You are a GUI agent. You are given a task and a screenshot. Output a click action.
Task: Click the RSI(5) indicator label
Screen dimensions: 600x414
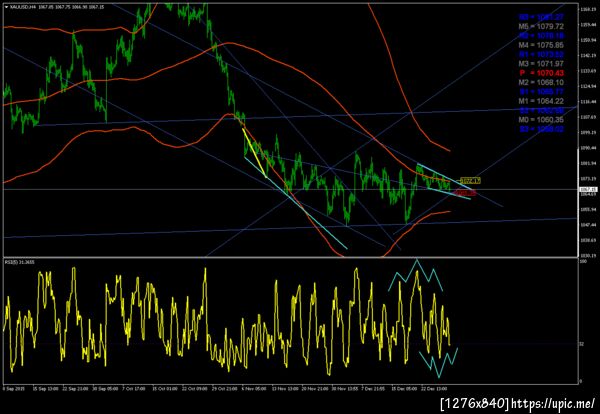(x=20, y=262)
